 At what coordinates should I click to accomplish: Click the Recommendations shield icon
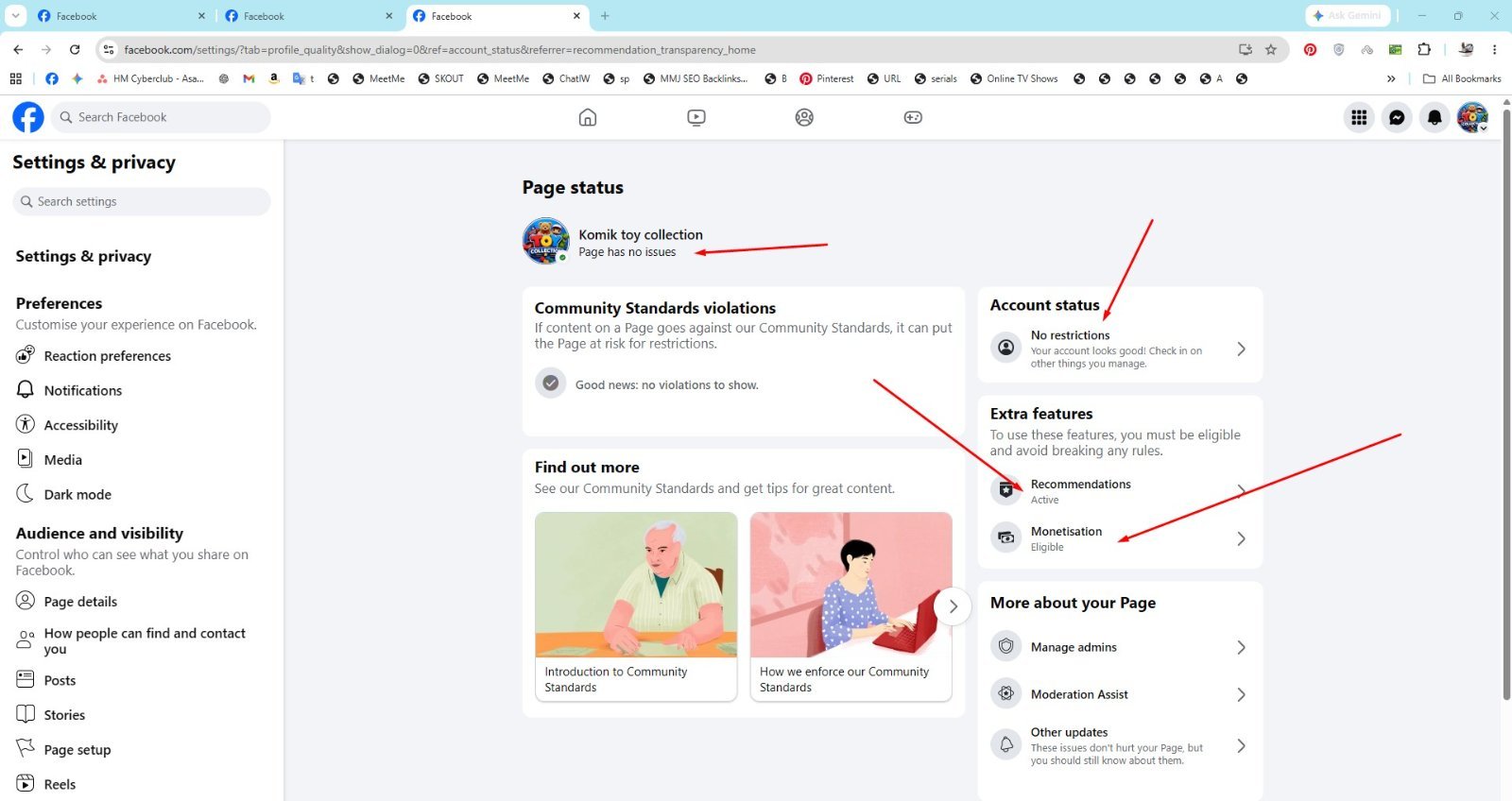pyautogui.click(x=1006, y=490)
